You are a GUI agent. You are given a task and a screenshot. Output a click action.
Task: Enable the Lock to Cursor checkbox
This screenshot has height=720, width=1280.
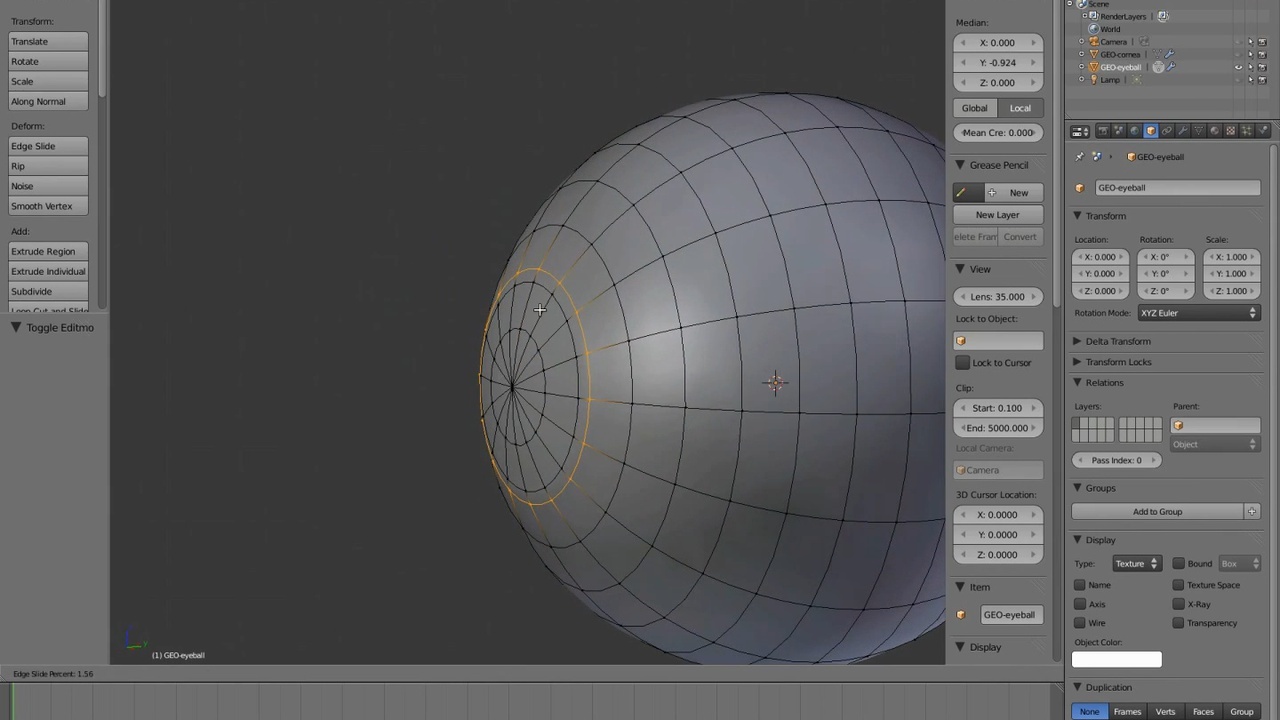pyautogui.click(x=962, y=363)
